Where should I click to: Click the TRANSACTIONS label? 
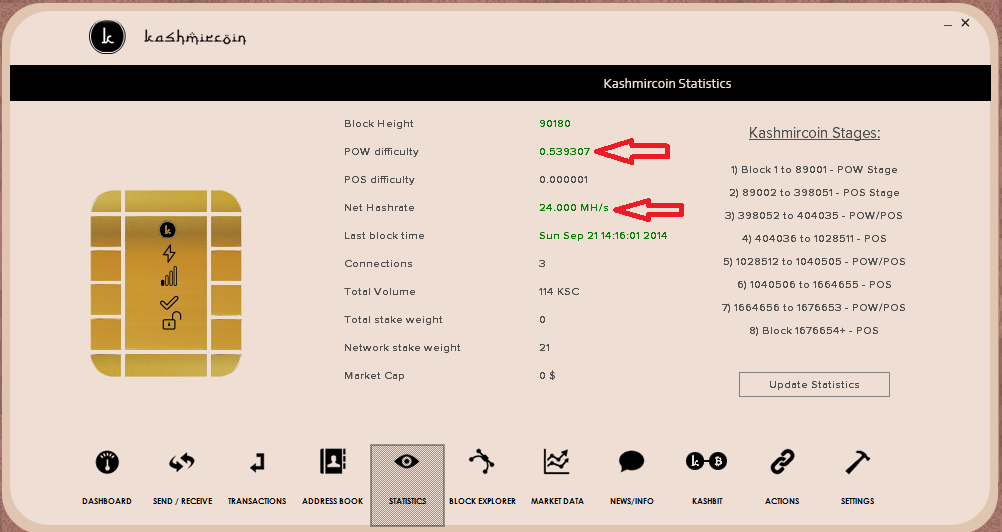257,501
